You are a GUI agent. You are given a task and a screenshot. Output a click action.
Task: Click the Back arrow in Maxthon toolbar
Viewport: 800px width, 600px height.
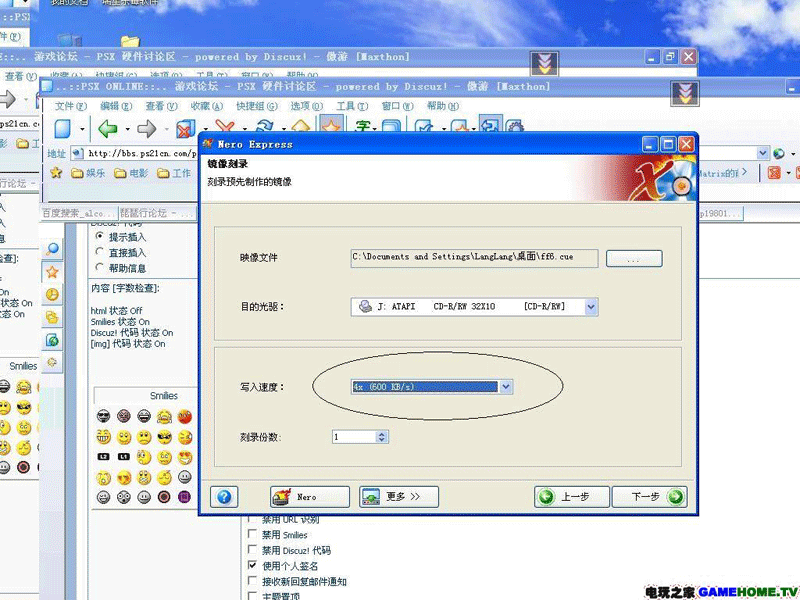[x=108, y=129]
